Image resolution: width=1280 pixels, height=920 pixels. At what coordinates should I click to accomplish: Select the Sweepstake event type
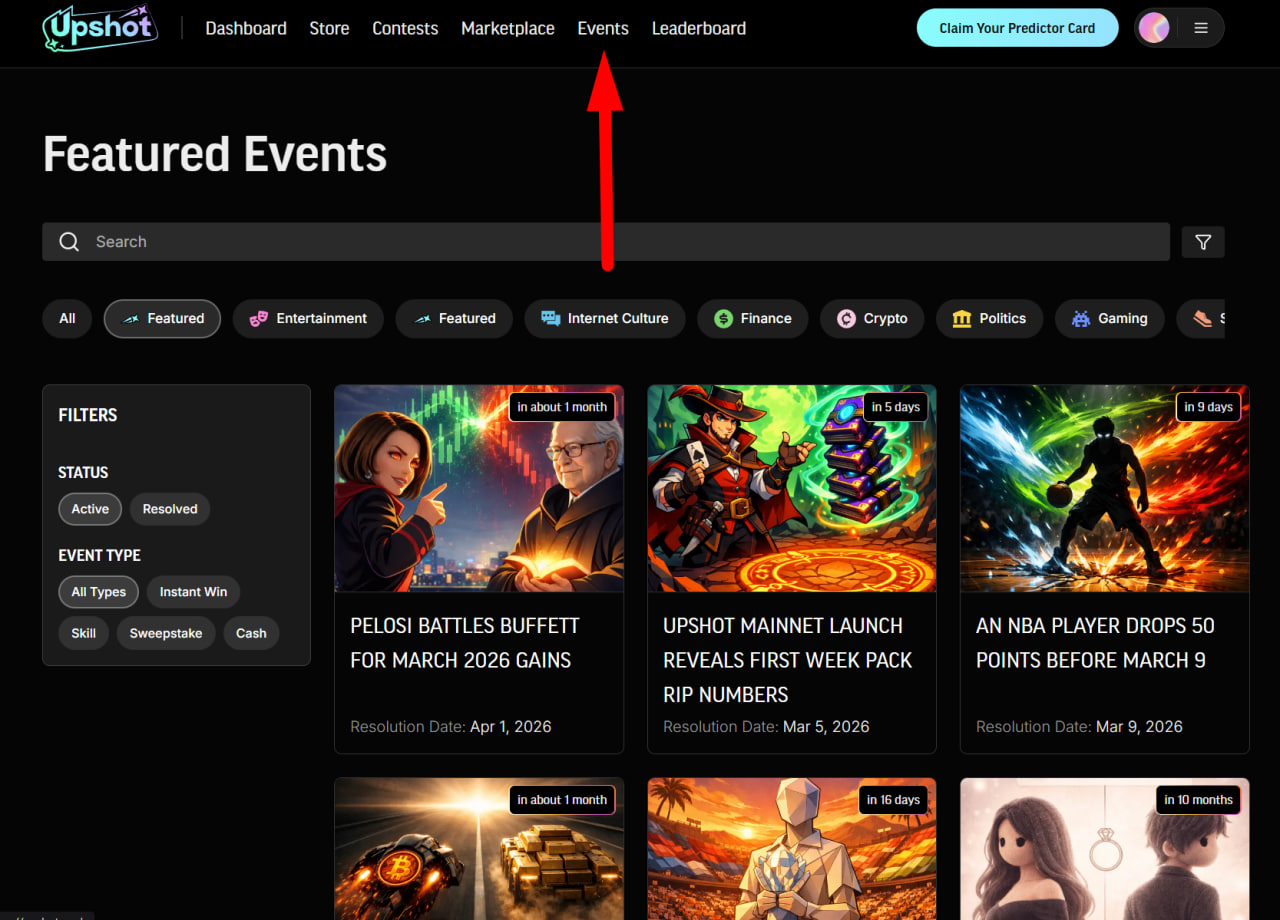pos(166,633)
